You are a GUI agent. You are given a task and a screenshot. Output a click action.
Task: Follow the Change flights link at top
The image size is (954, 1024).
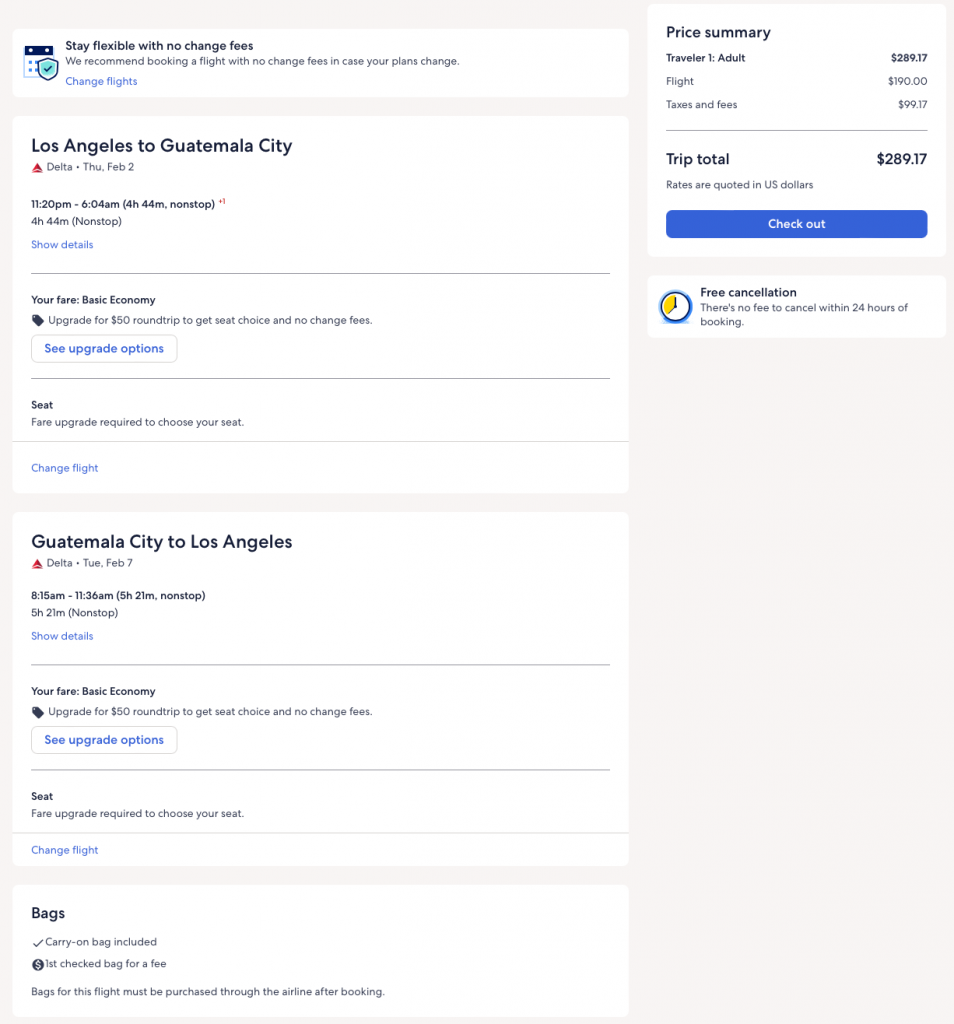point(101,82)
